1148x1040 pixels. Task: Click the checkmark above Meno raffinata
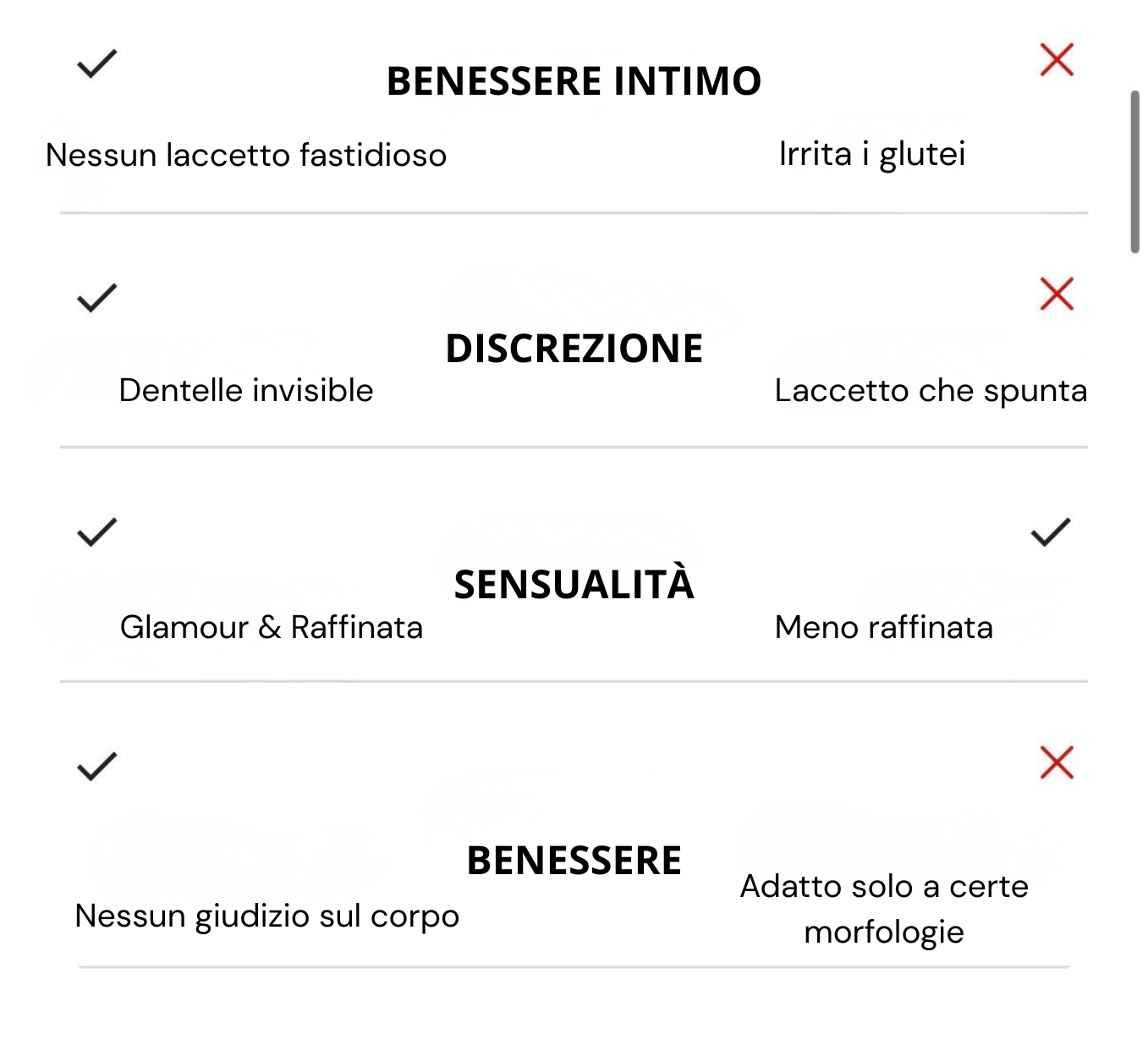pyautogui.click(x=1051, y=532)
